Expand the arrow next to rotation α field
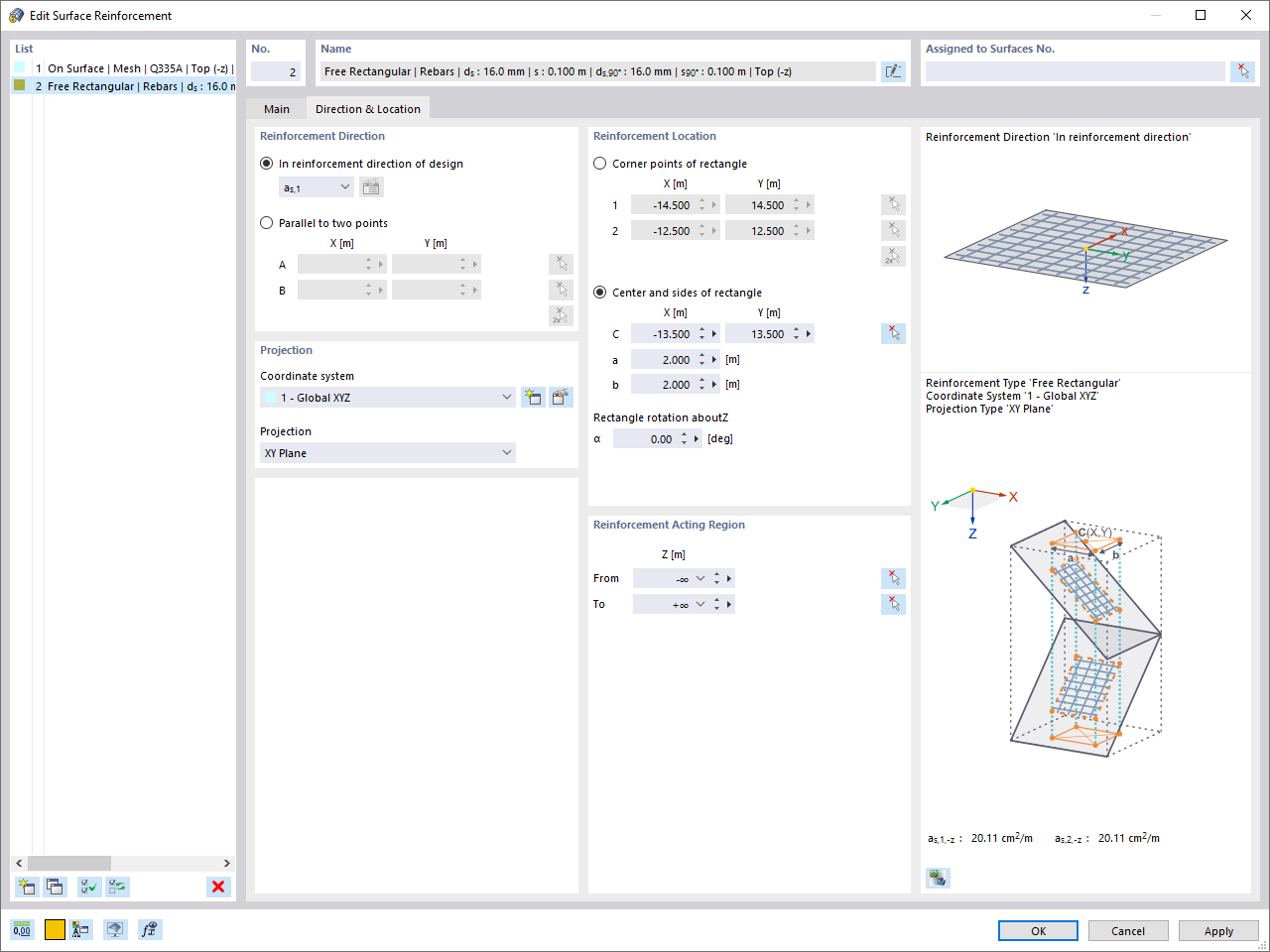1270x952 pixels. (697, 439)
